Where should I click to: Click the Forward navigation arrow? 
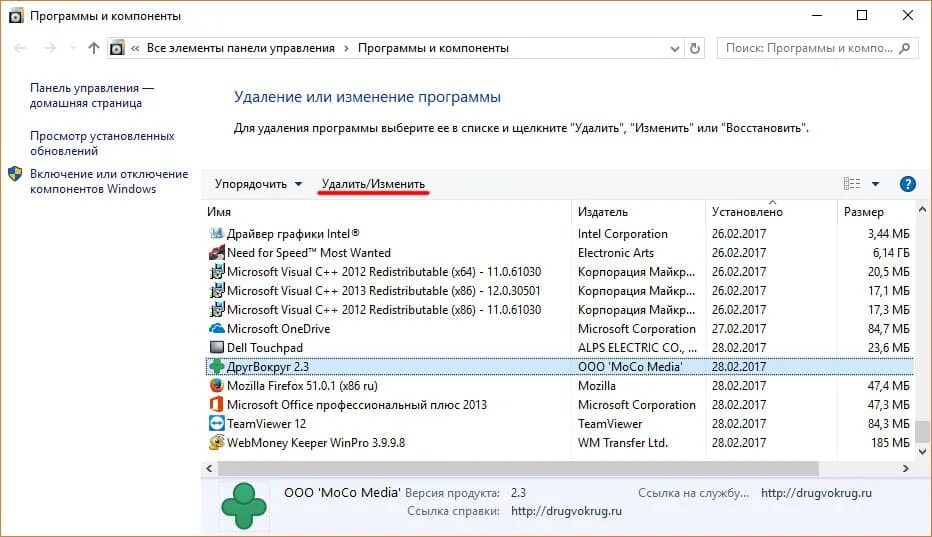[x=50, y=48]
